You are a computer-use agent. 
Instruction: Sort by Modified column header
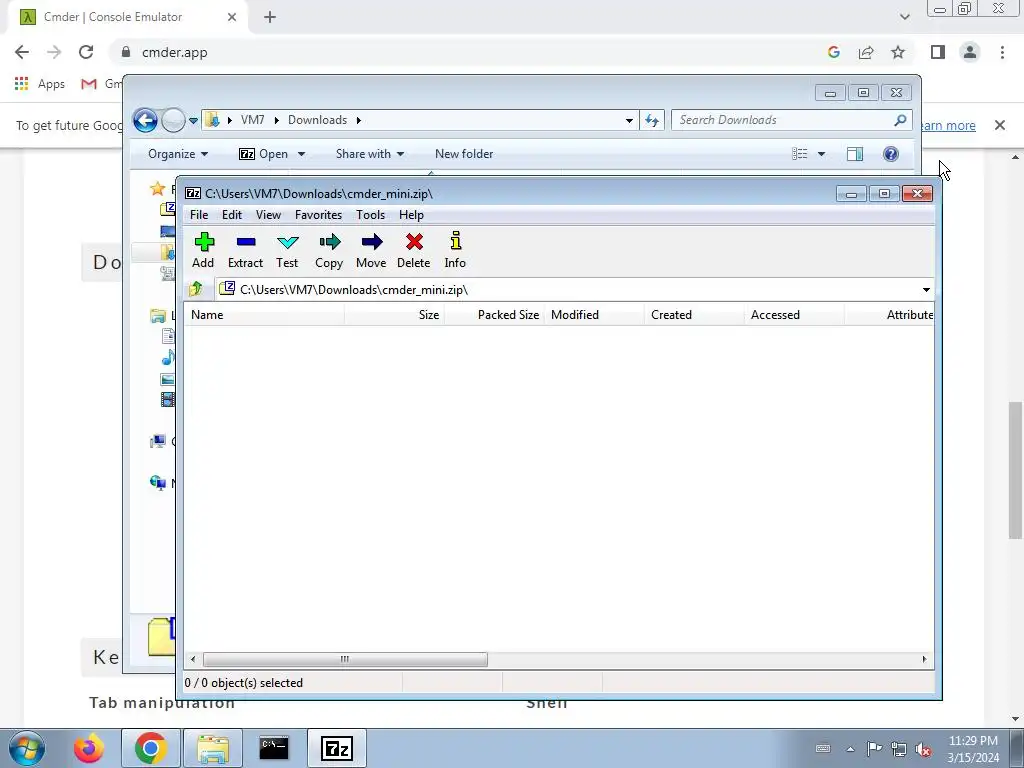(594, 315)
